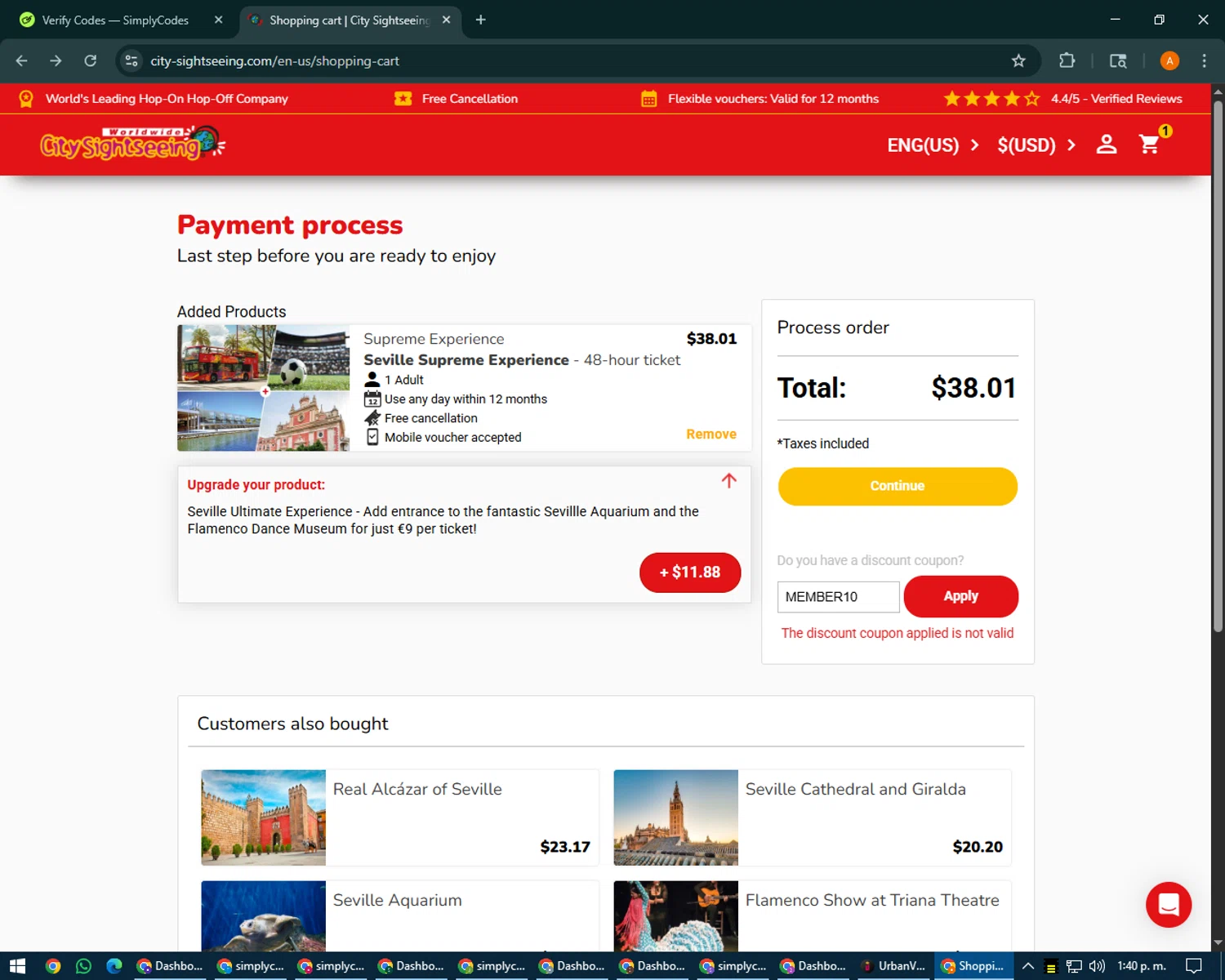Open Seville Aquarium product card
The width and height of the screenshot is (1225, 980).
400,915
